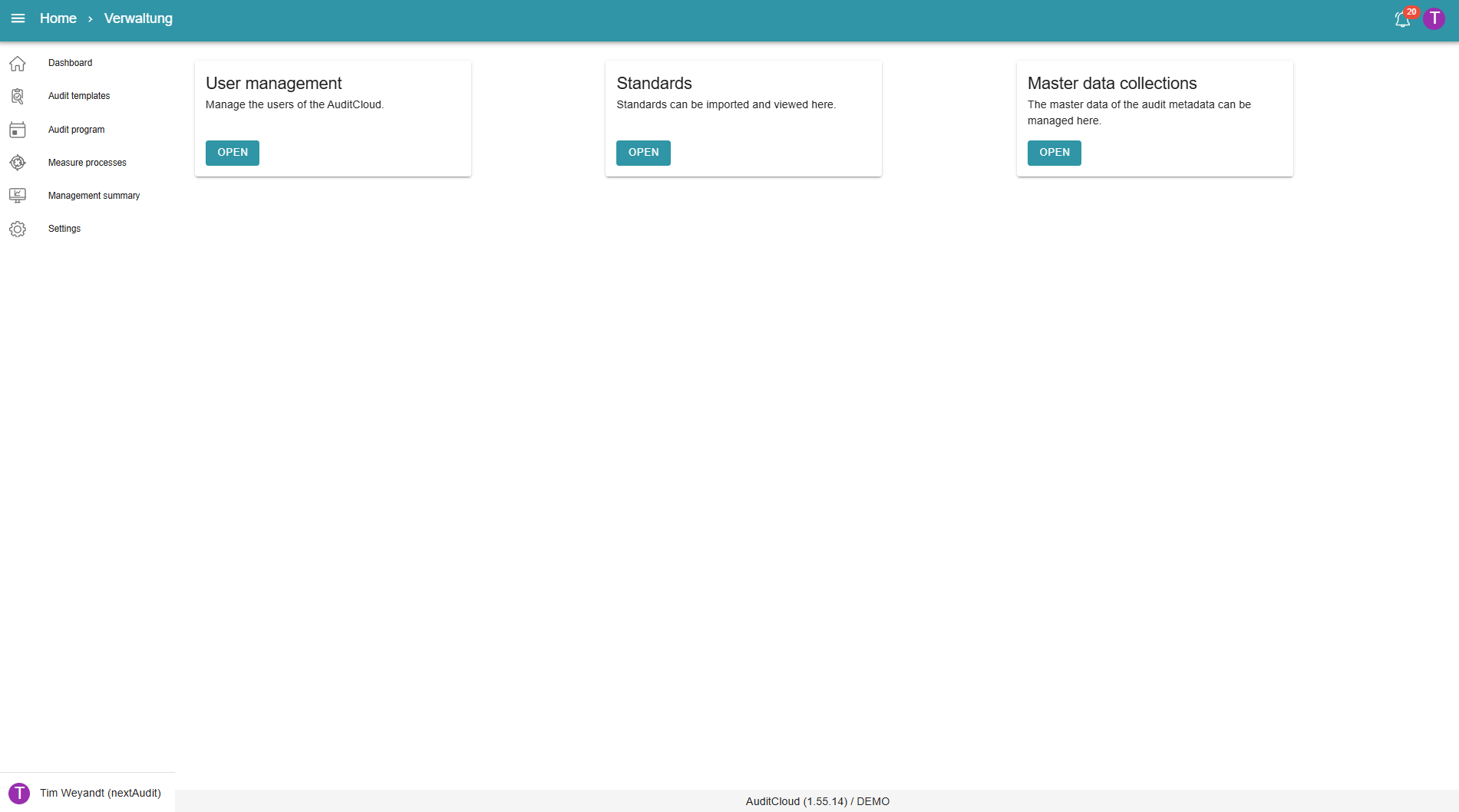The image size is (1459, 812).
Task: Toggle the hamburger navigation menu
Action: click(x=18, y=18)
